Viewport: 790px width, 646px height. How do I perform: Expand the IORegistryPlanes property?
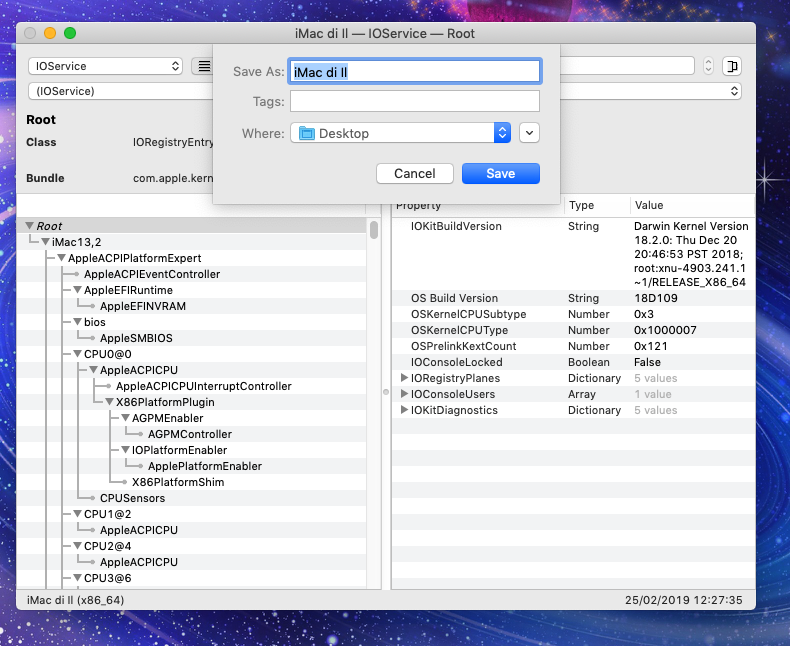[404, 377]
